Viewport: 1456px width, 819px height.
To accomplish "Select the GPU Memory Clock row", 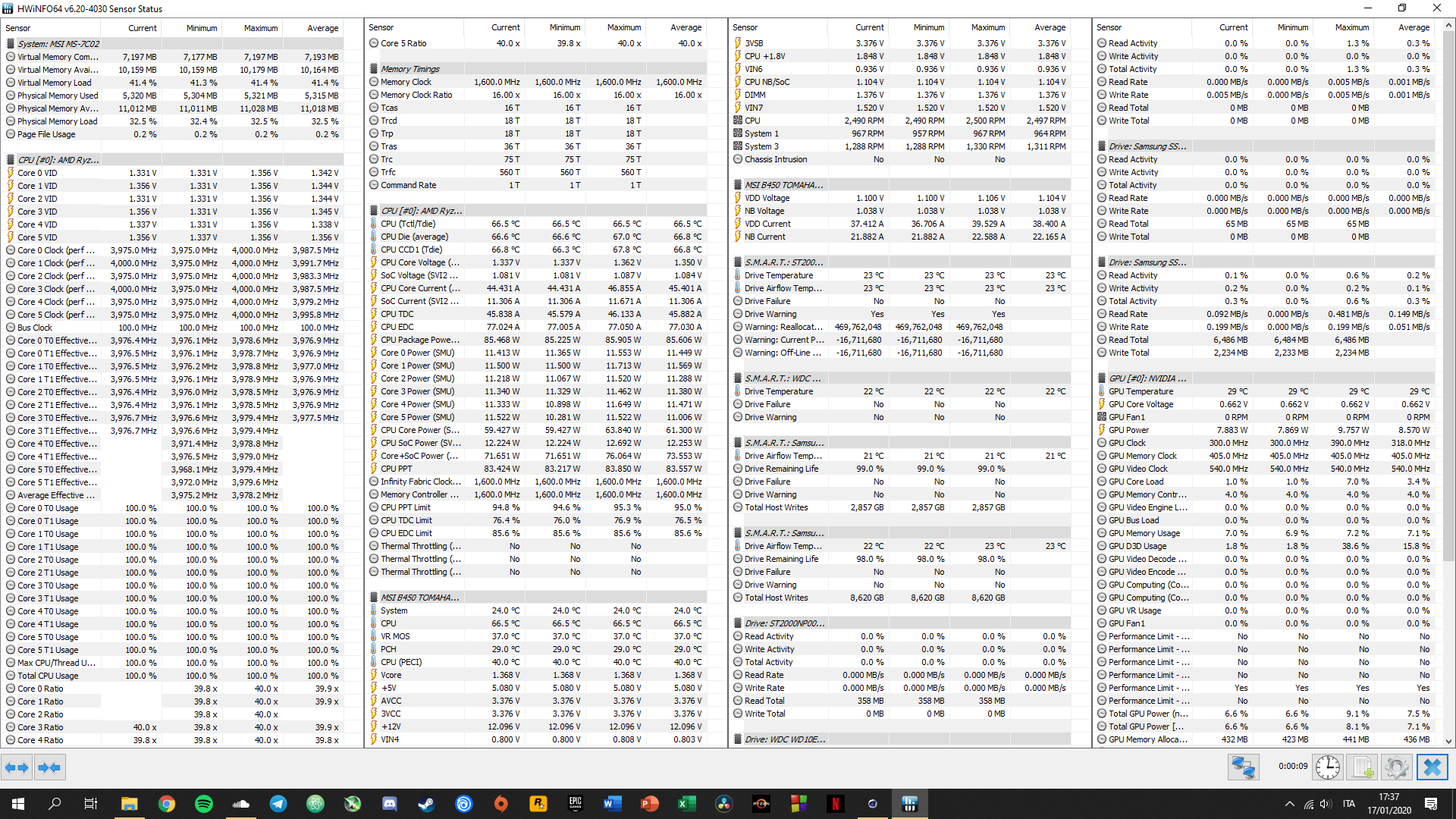I will click(x=1266, y=456).
